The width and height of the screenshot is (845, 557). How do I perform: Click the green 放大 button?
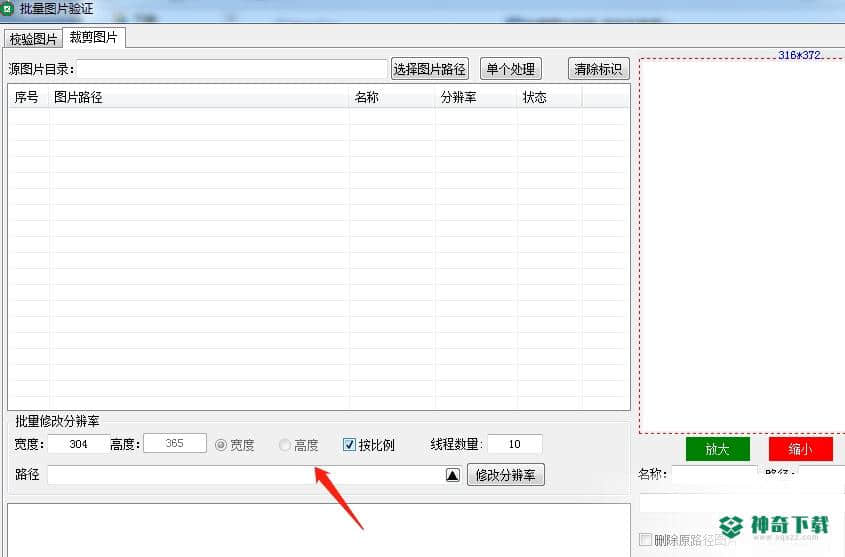point(717,449)
